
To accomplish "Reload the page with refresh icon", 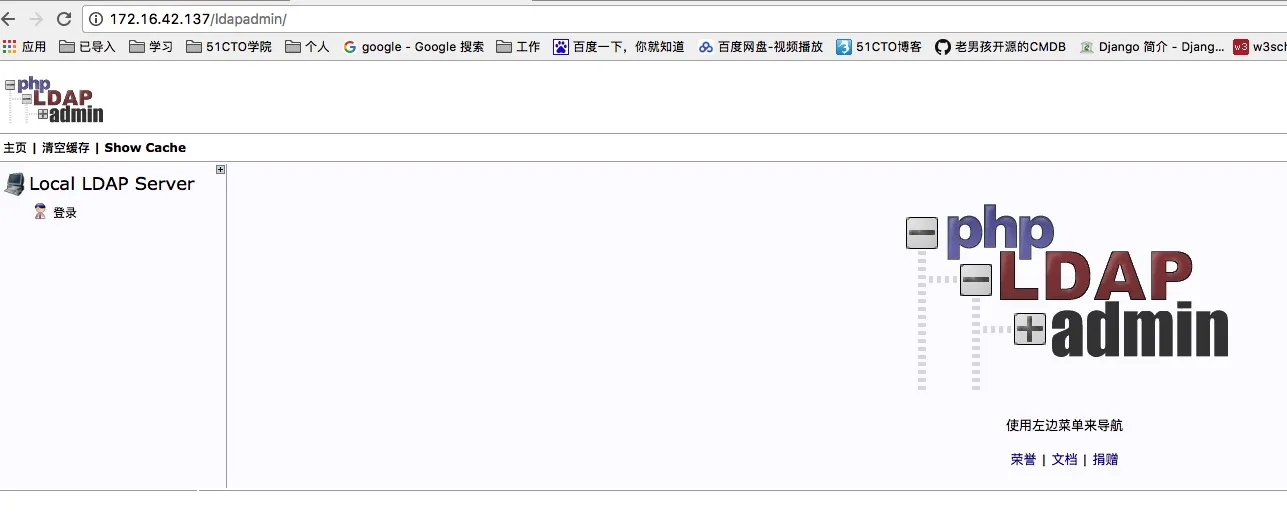I will tap(63, 19).
